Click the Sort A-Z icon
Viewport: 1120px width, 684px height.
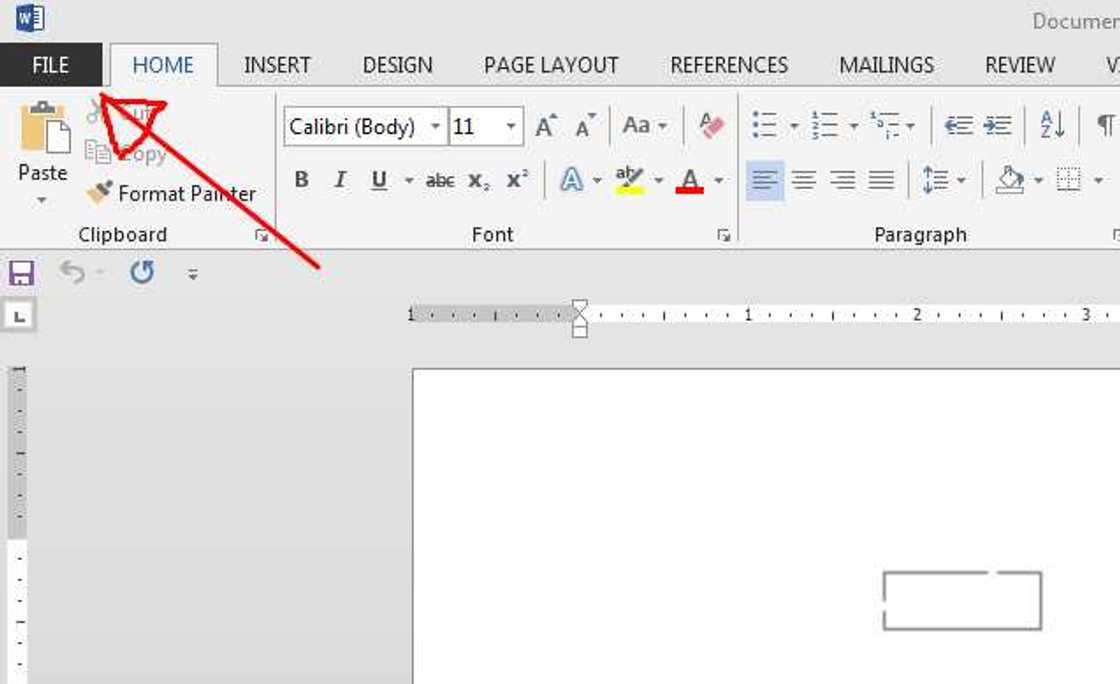(1052, 126)
